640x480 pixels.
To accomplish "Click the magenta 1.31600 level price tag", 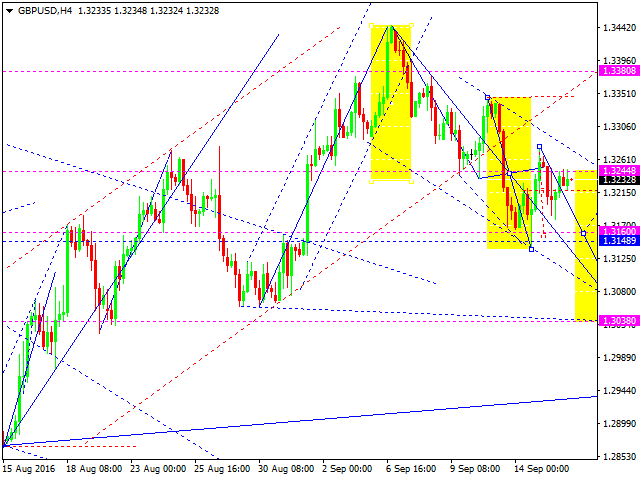I will tap(619, 231).
